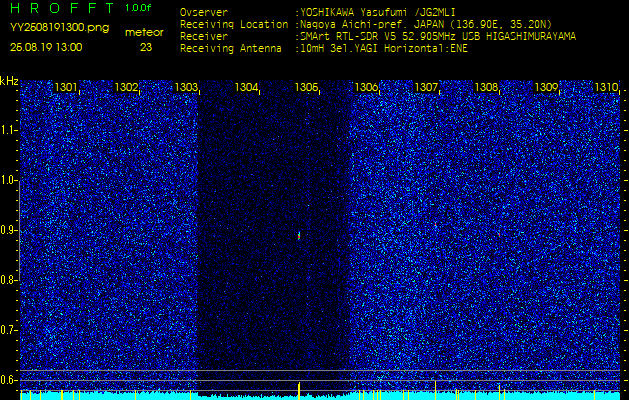Click the 0.9 kHz axis label
The height and width of the screenshot is (400, 629).
[x=8, y=230]
